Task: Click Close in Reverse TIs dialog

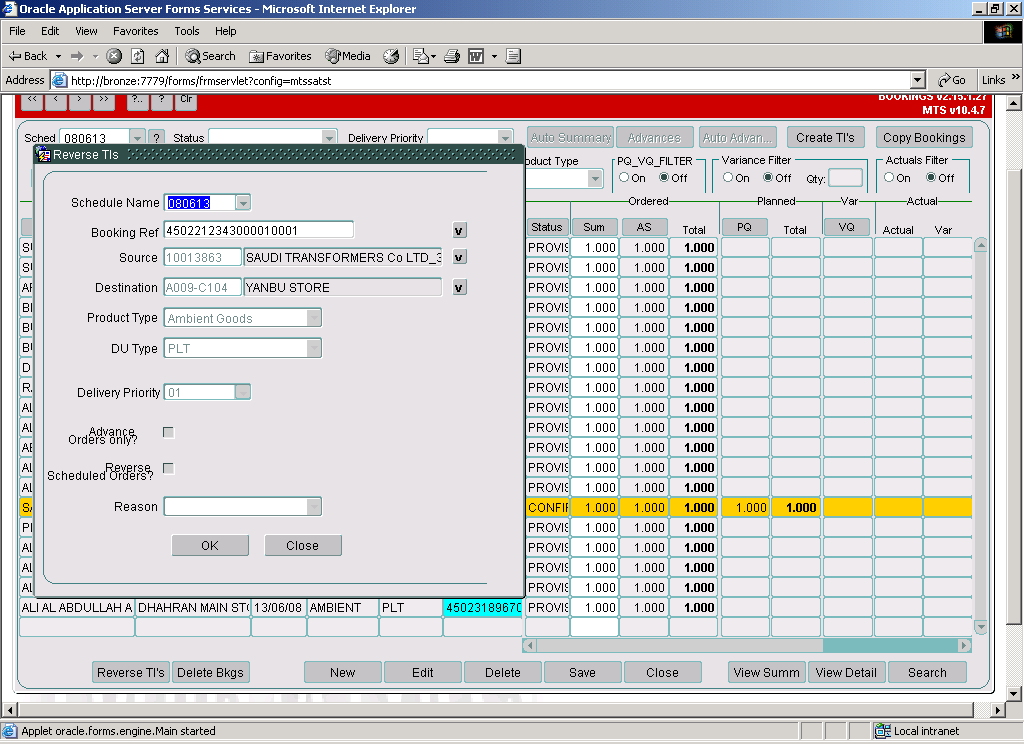Action: [302, 545]
